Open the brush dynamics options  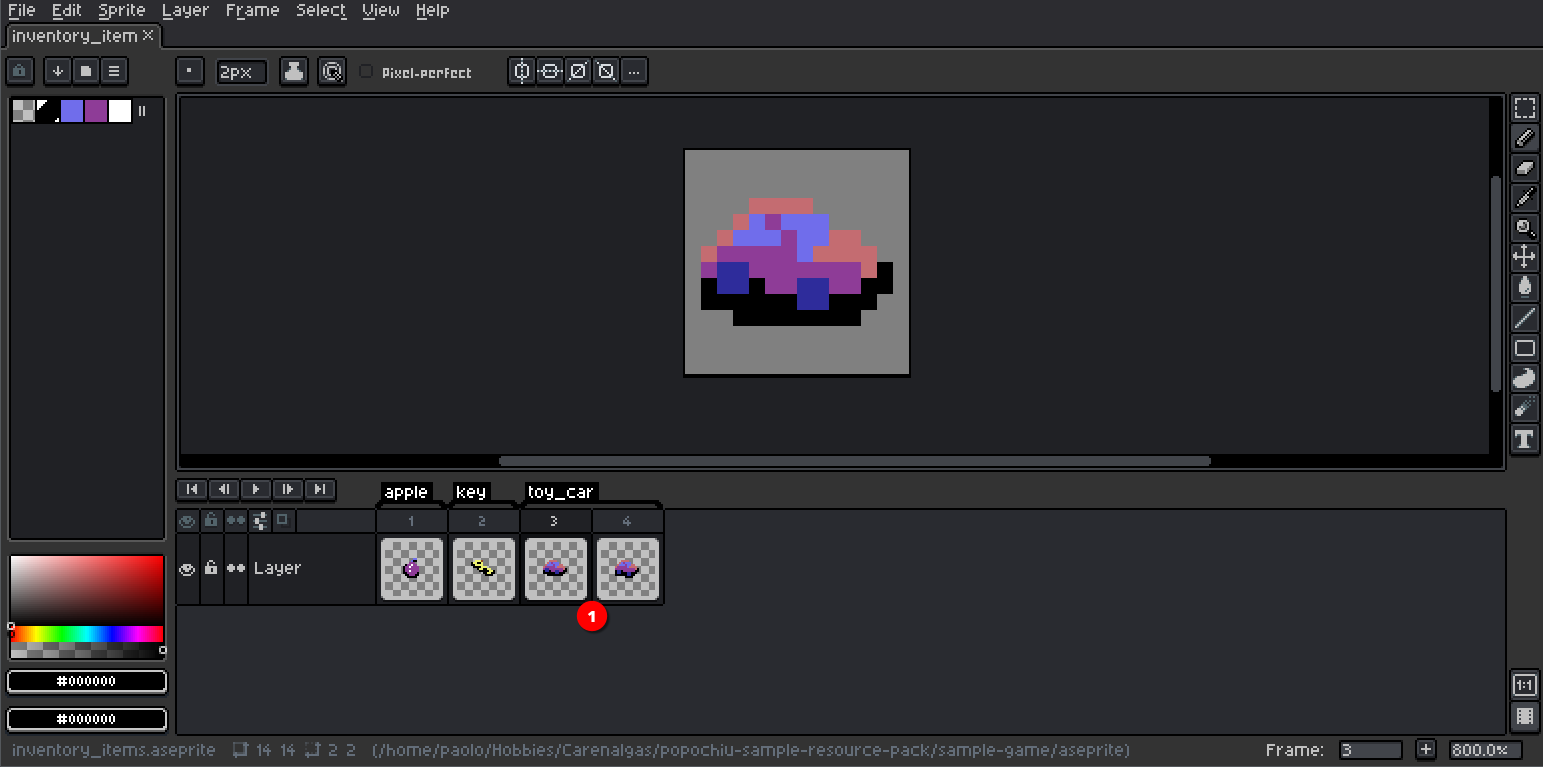click(332, 71)
